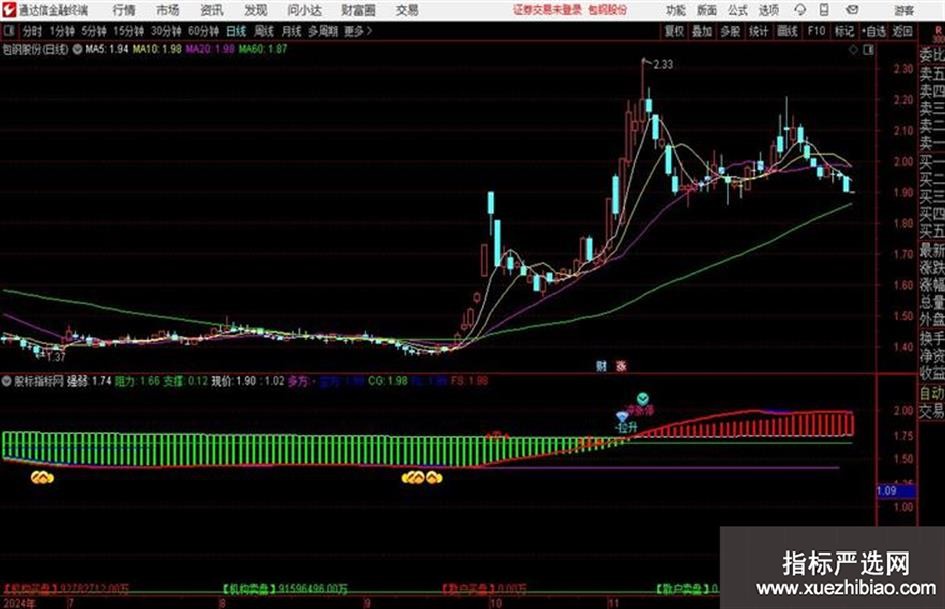
Task: Click the 10 month timeline marker
Action: (x=495, y=603)
